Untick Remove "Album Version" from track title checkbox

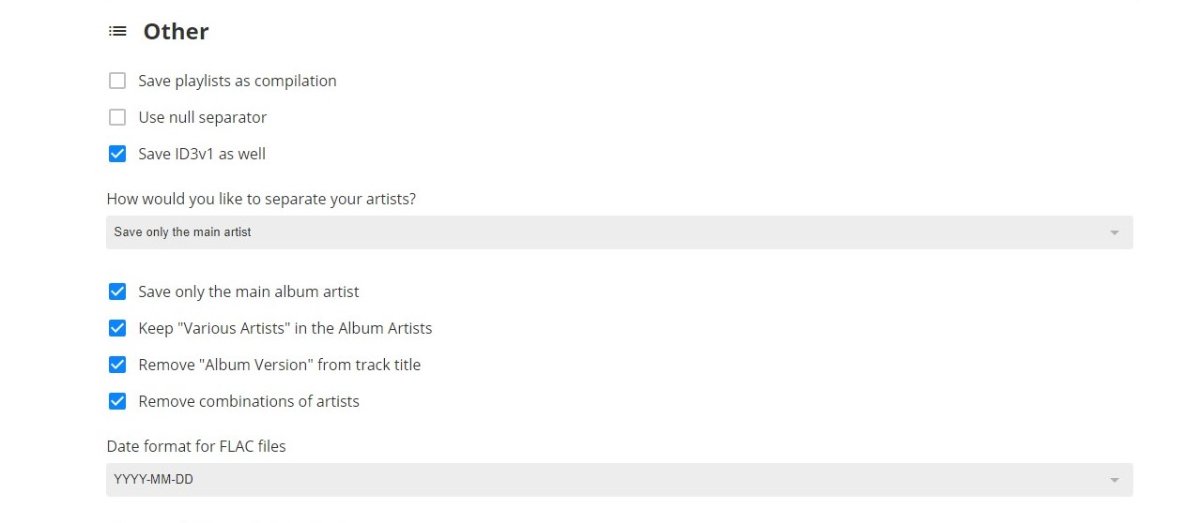pyautogui.click(x=118, y=365)
